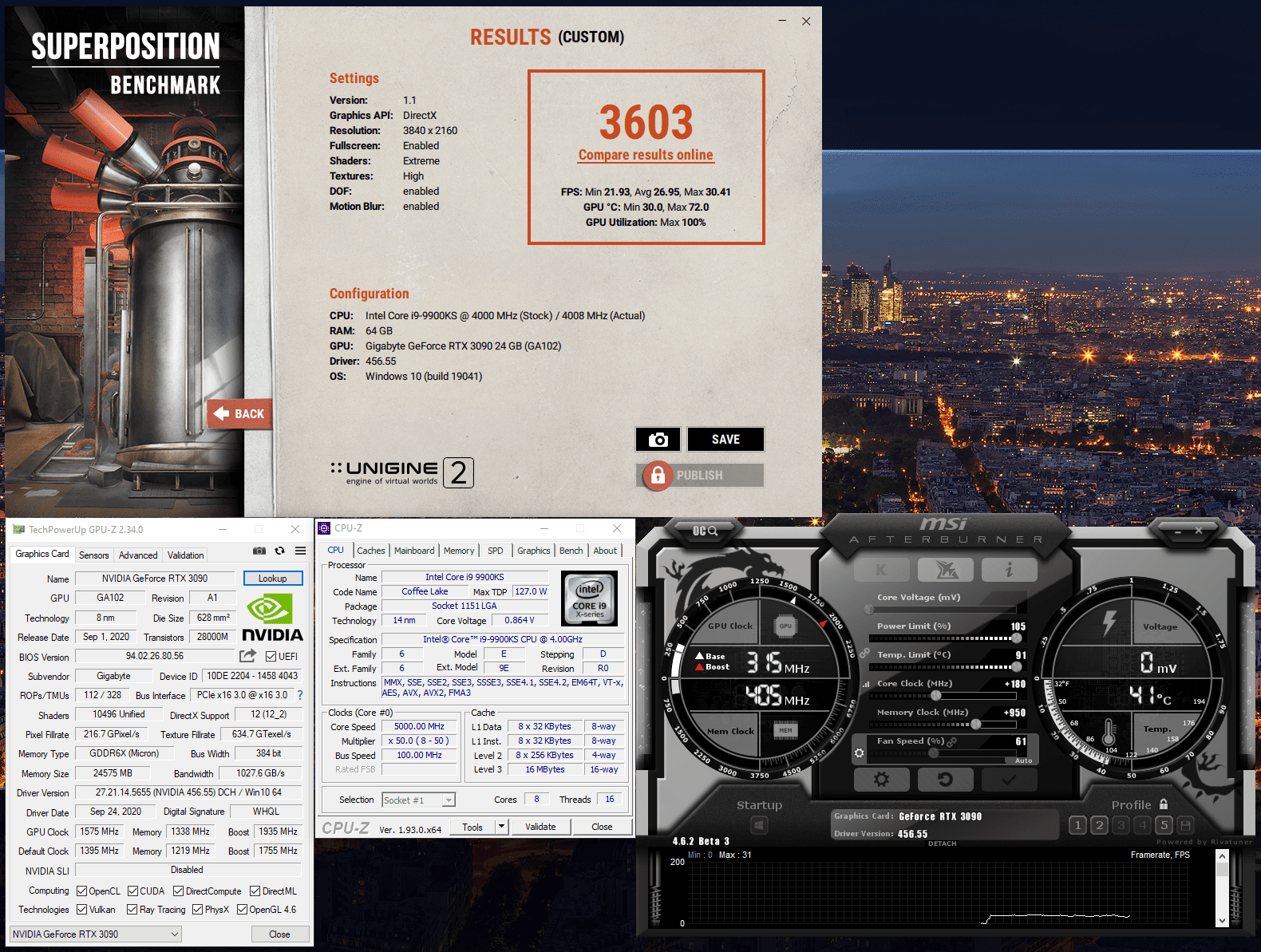This screenshot has height=952, width=1261.
Task: Open the Afterburner info (i) button
Action: click(x=1010, y=570)
